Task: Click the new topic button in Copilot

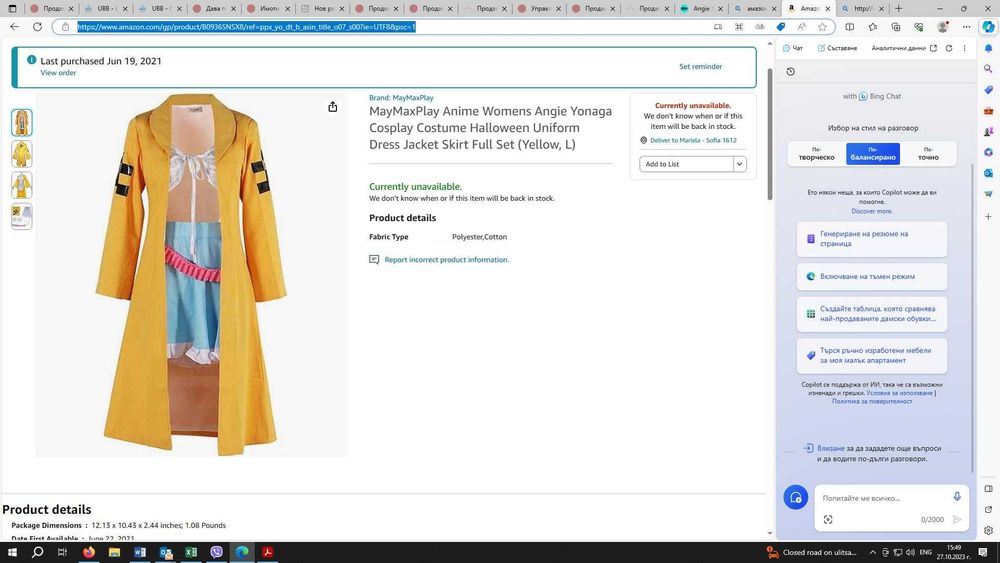Action: [x=795, y=497]
